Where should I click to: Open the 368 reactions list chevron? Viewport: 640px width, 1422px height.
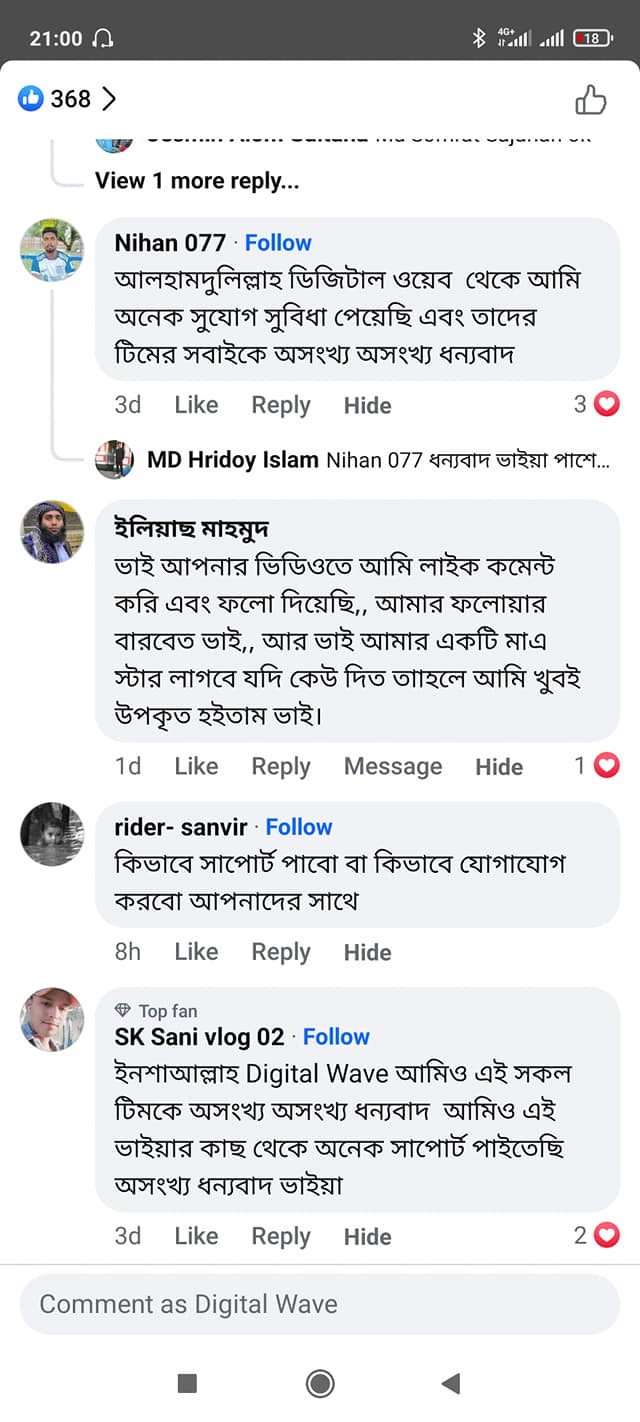click(109, 99)
